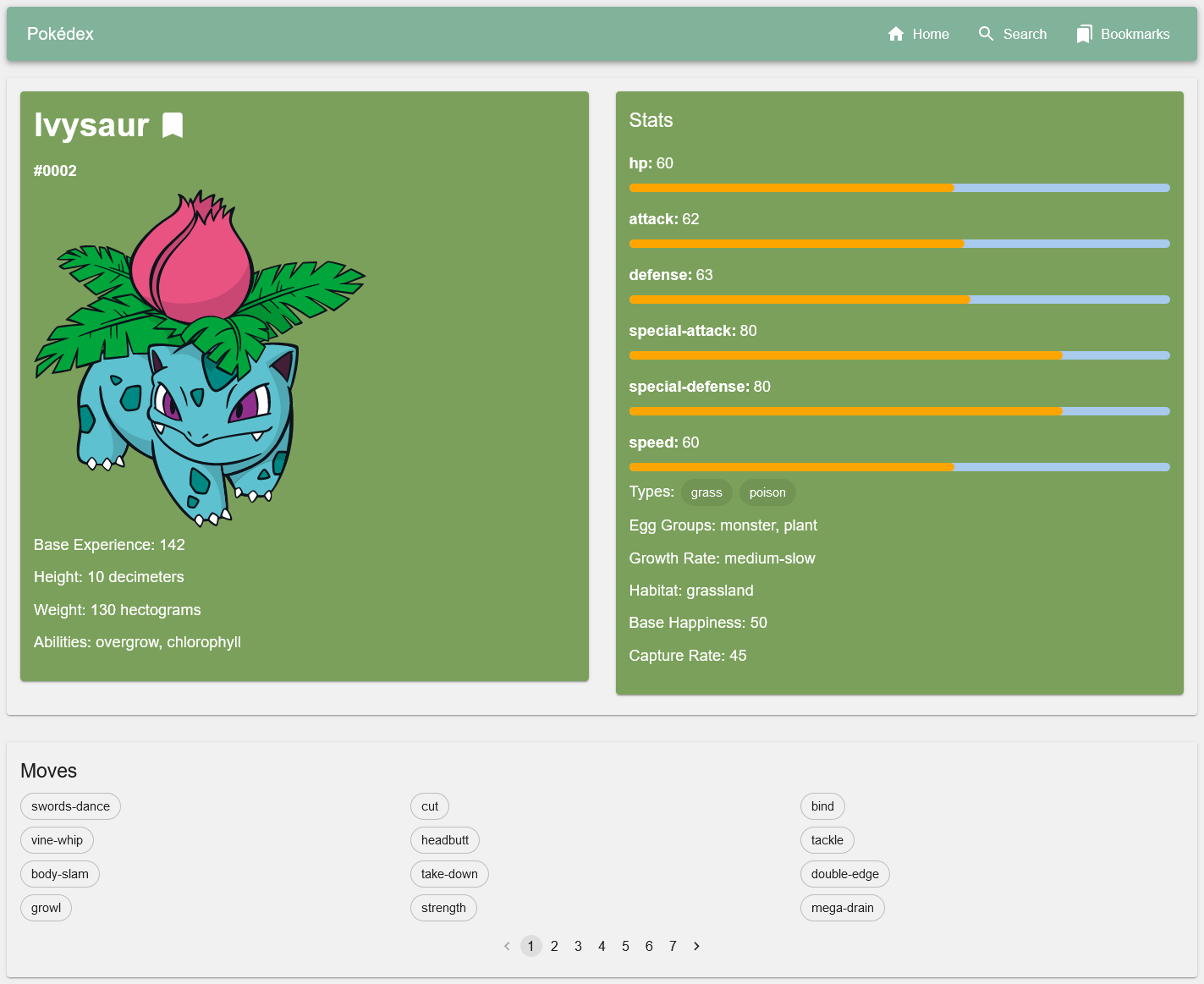
Task: Click the Pokédex title link
Action: (60, 34)
